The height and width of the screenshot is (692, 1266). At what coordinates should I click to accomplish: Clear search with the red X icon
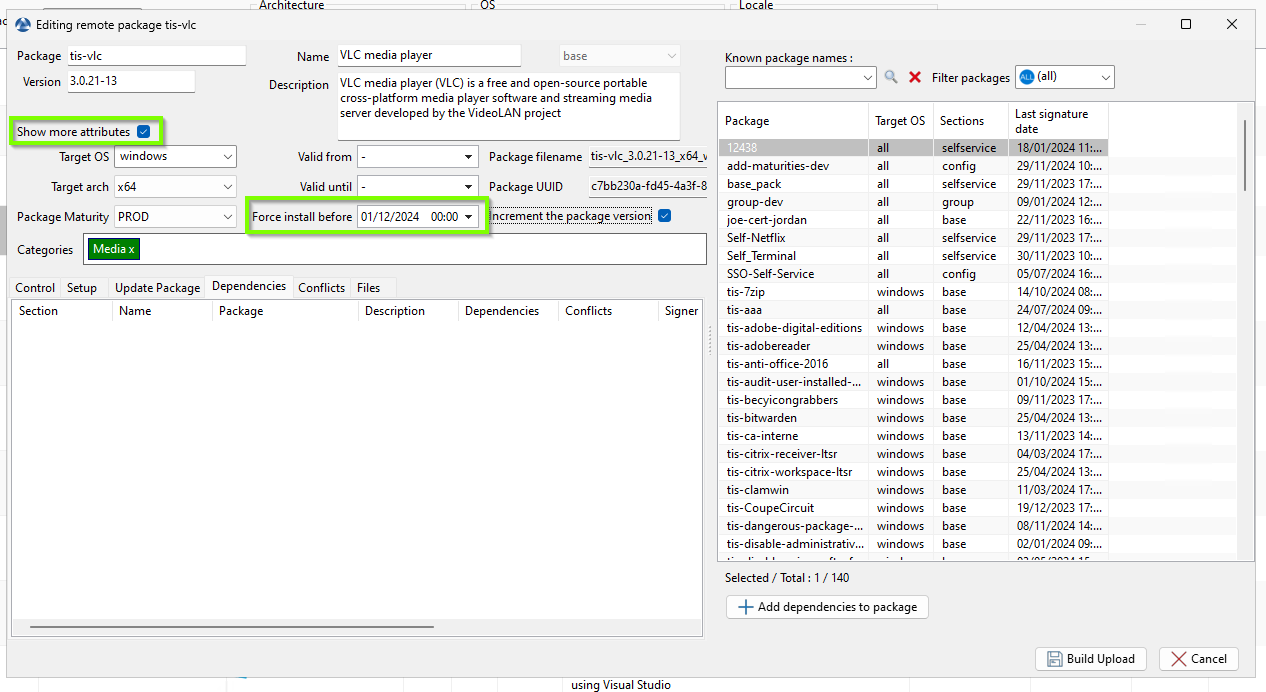click(915, 77)
